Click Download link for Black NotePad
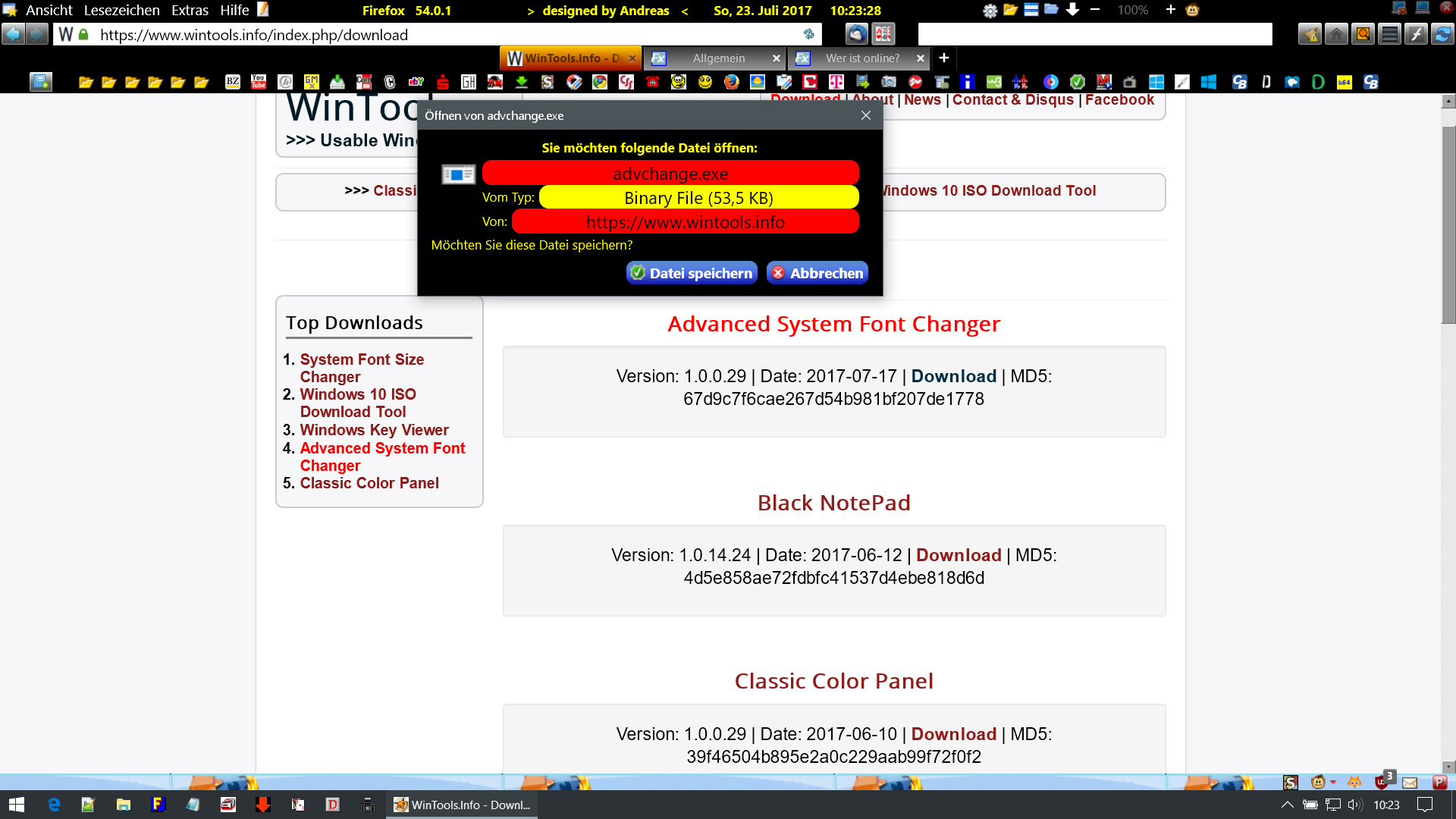 pos(959,555)
